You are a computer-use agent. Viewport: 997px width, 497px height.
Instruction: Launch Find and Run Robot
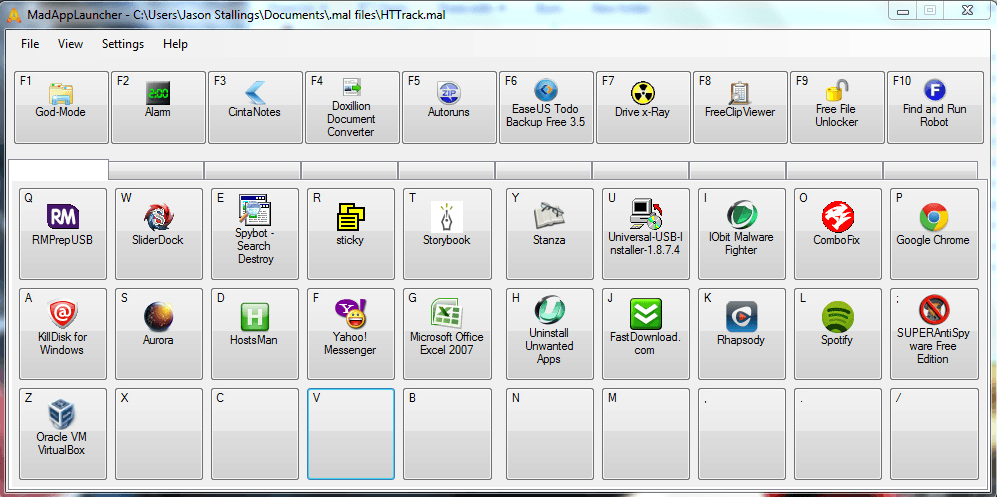(x=935, y=107)
